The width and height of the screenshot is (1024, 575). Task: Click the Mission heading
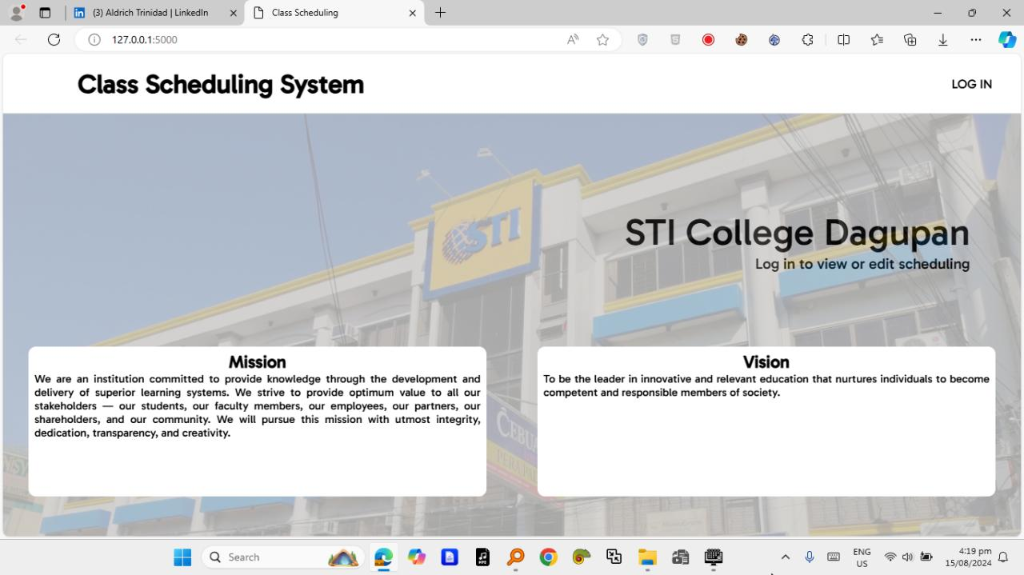coord(257,362)
